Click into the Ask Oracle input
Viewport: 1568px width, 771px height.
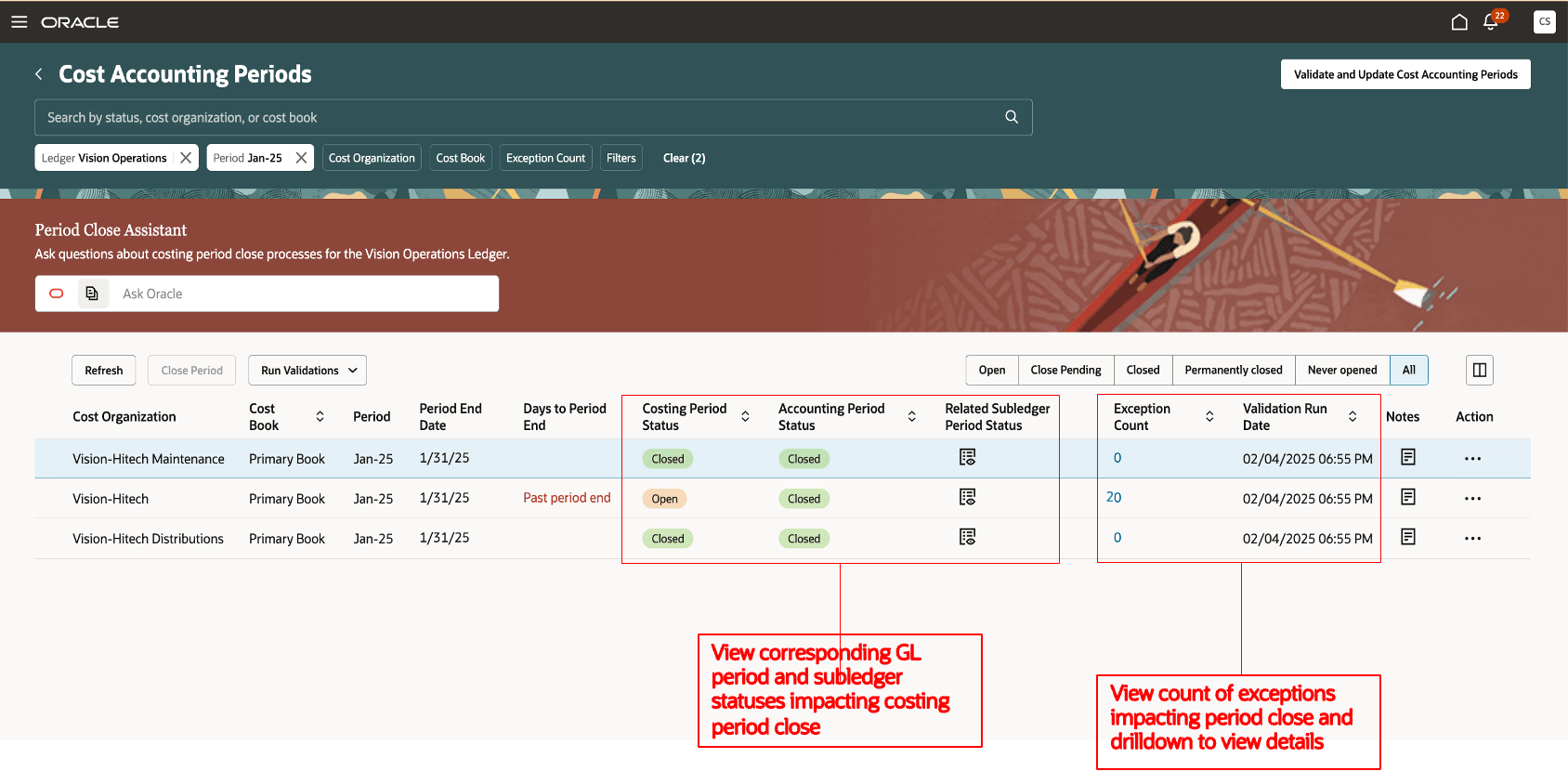point(305,294)
